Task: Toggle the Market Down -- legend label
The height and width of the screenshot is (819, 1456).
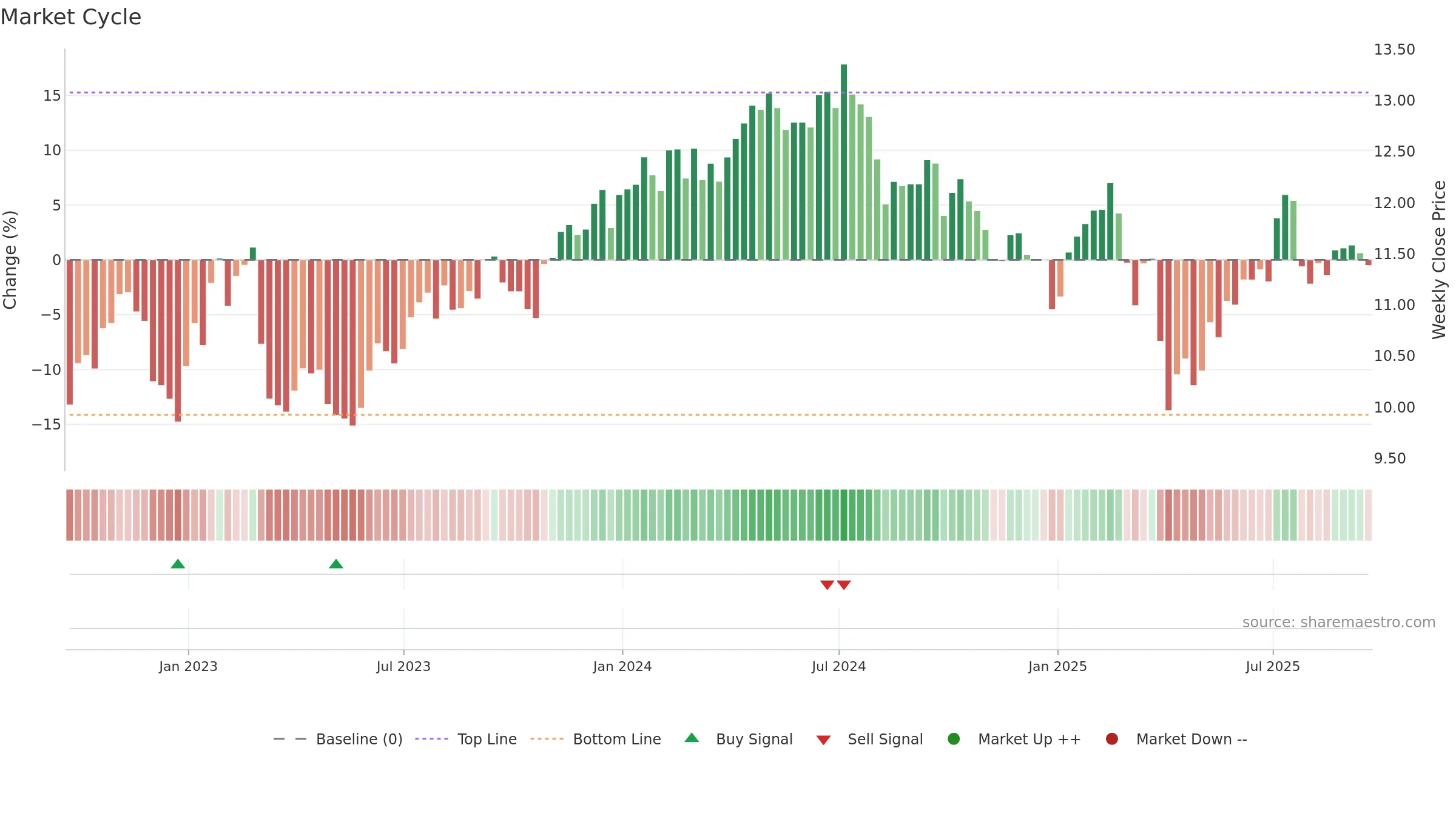Action: point(1191,739)
